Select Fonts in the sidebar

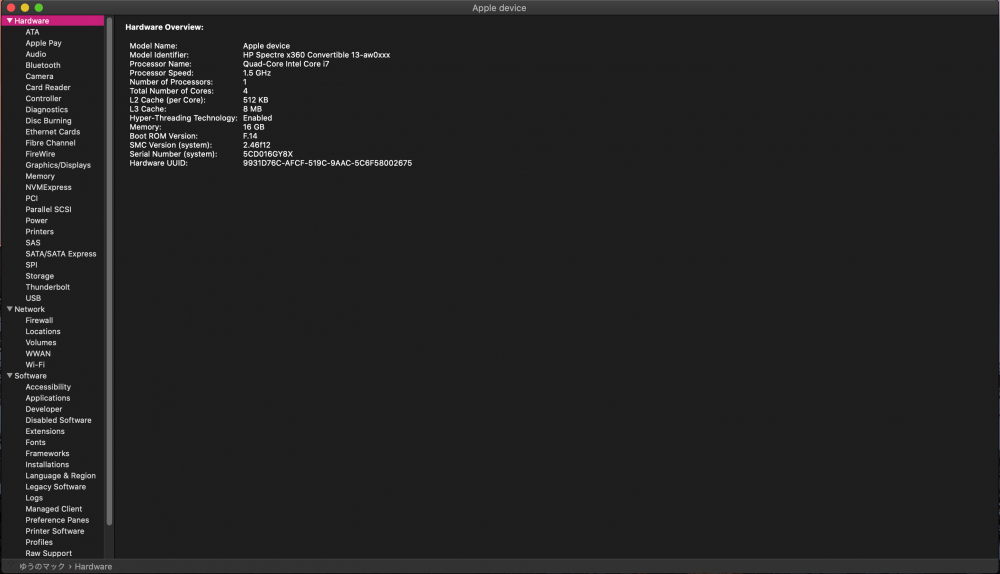36,443
